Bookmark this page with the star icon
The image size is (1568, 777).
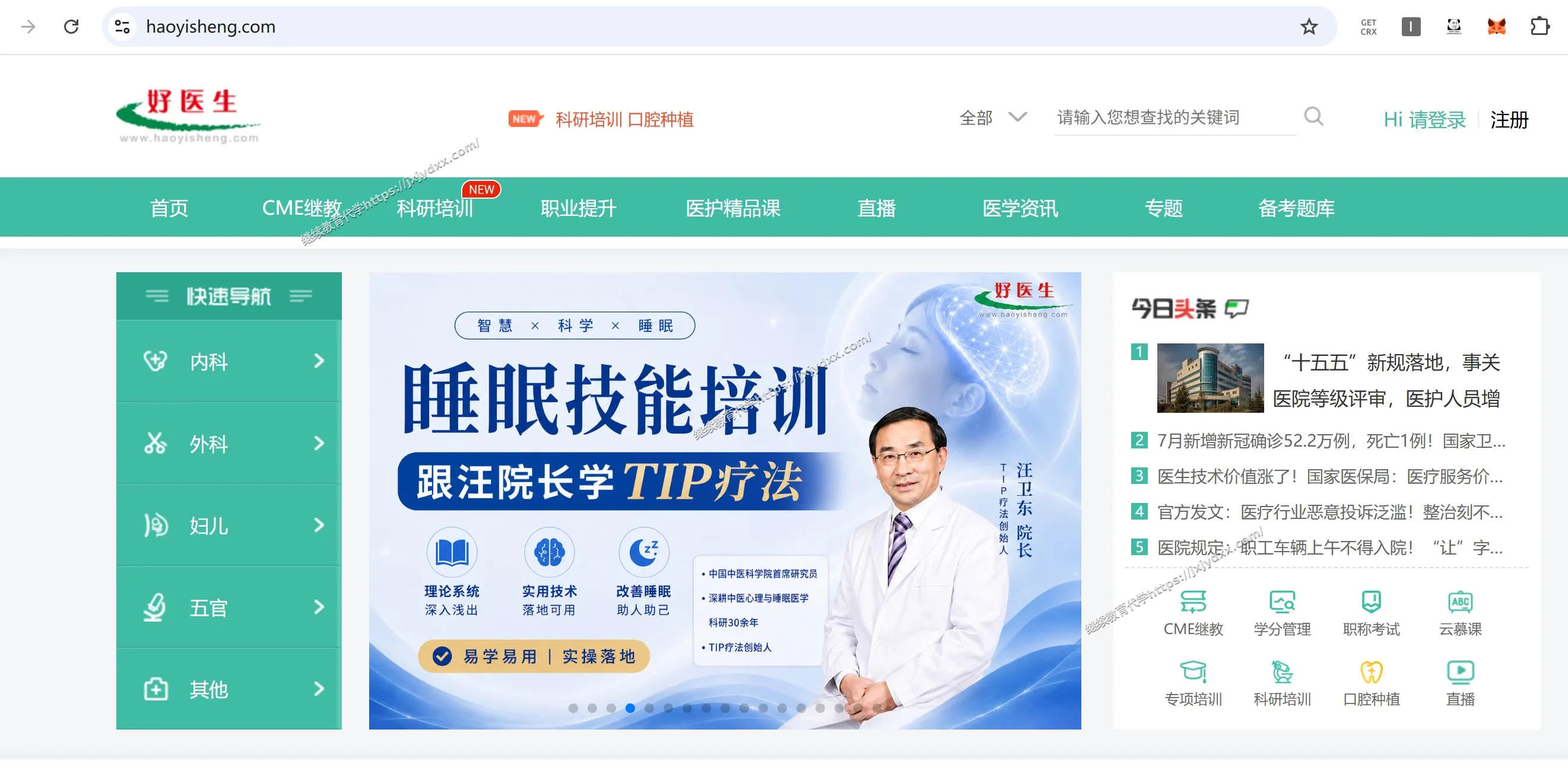1309,27
